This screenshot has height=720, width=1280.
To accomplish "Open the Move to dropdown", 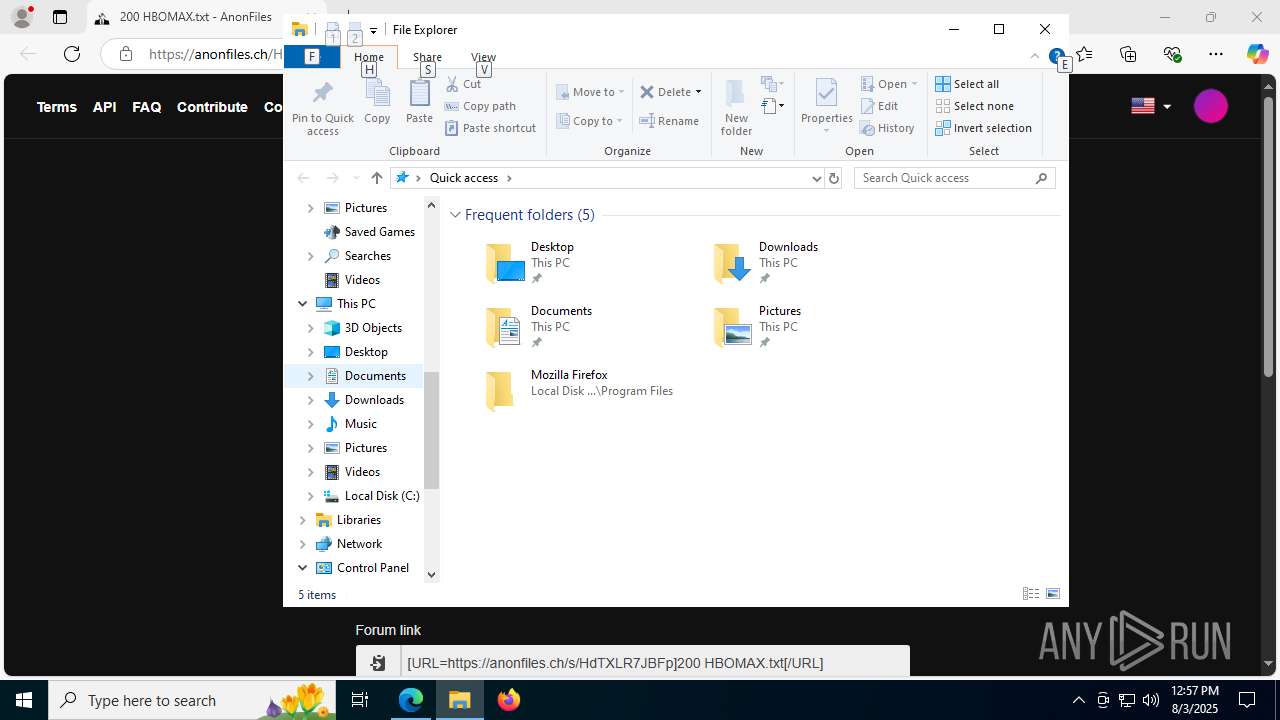I will point(591,92).
